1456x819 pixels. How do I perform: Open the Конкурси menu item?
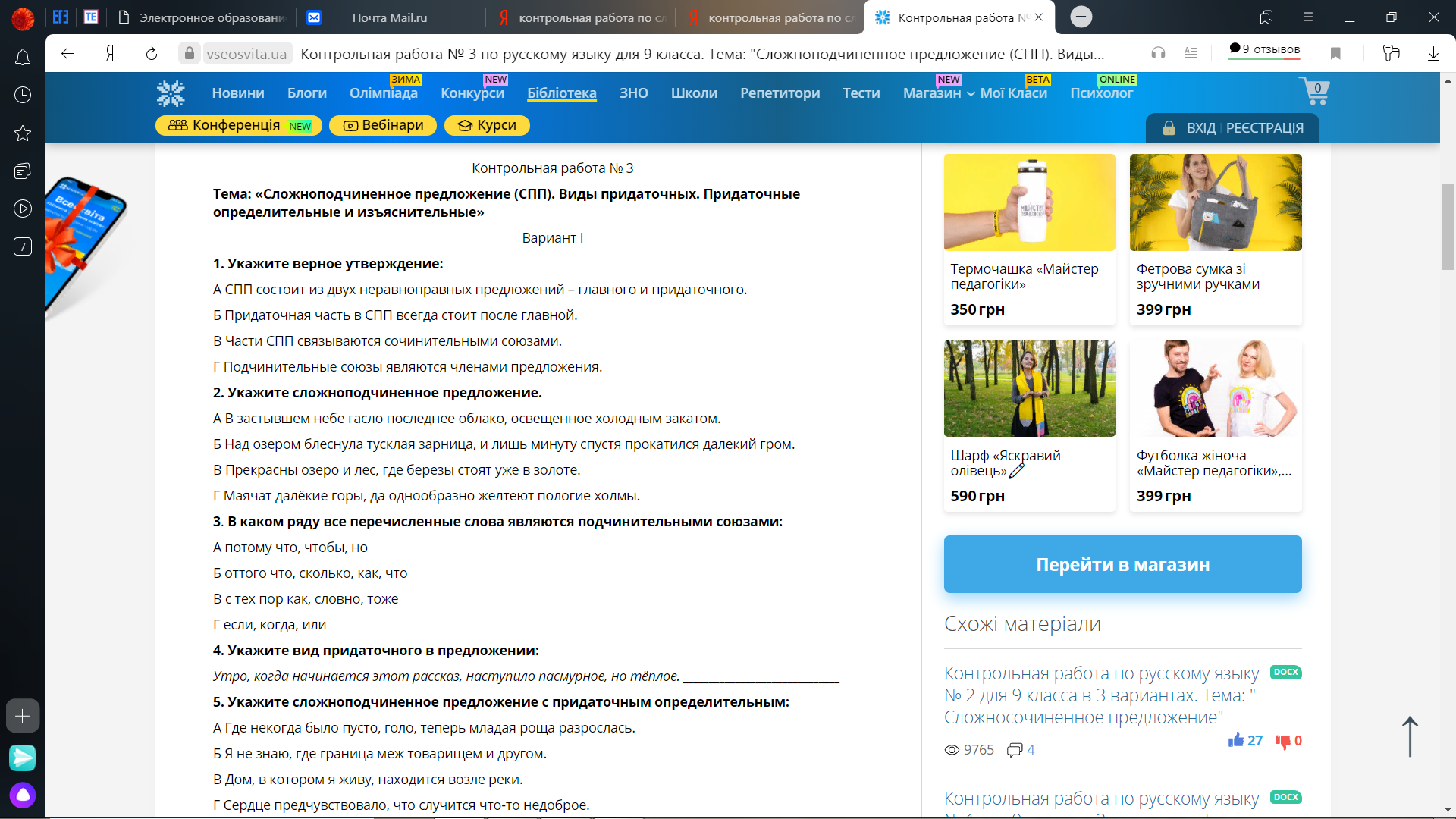(x=472, y=93)
